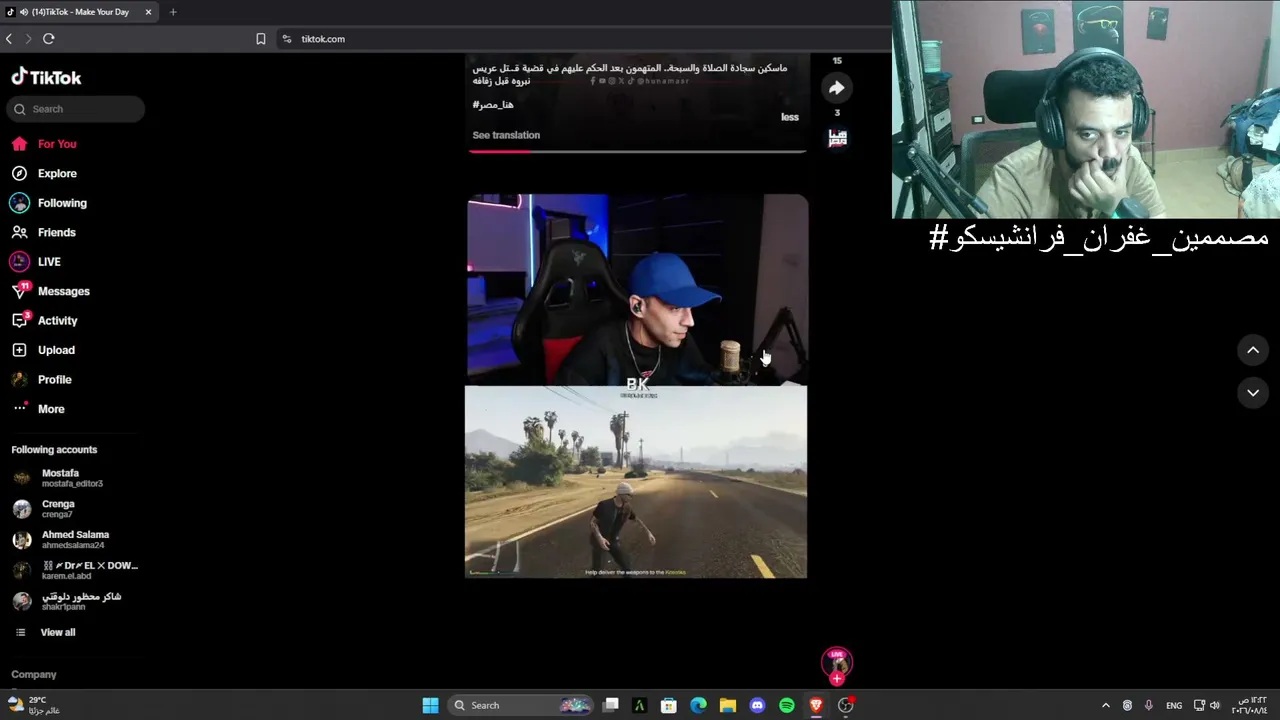Open the weather widget showing 29°C

coord(36,705)
